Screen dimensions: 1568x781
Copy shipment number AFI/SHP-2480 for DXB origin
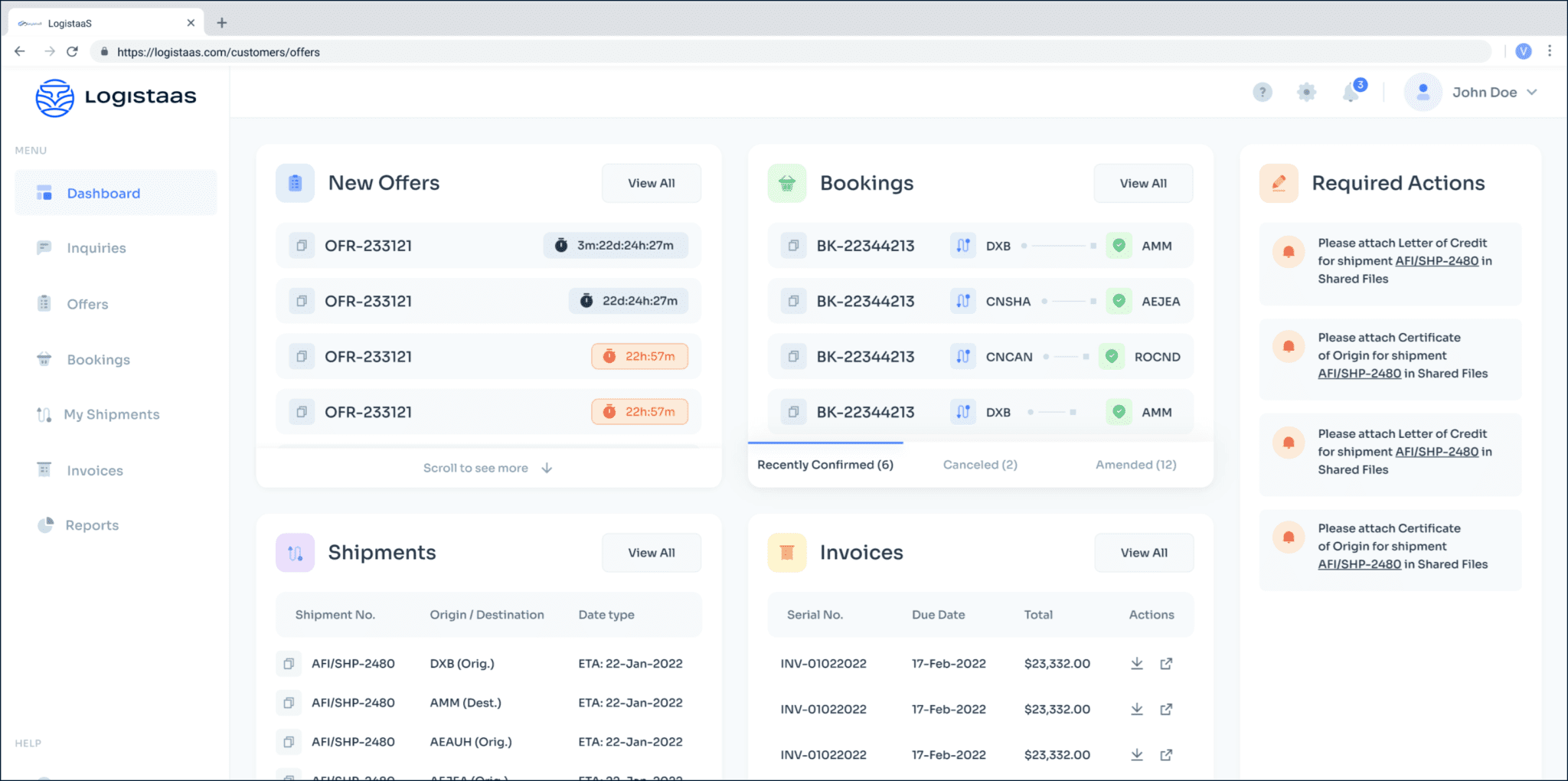[x=289, y=663]
